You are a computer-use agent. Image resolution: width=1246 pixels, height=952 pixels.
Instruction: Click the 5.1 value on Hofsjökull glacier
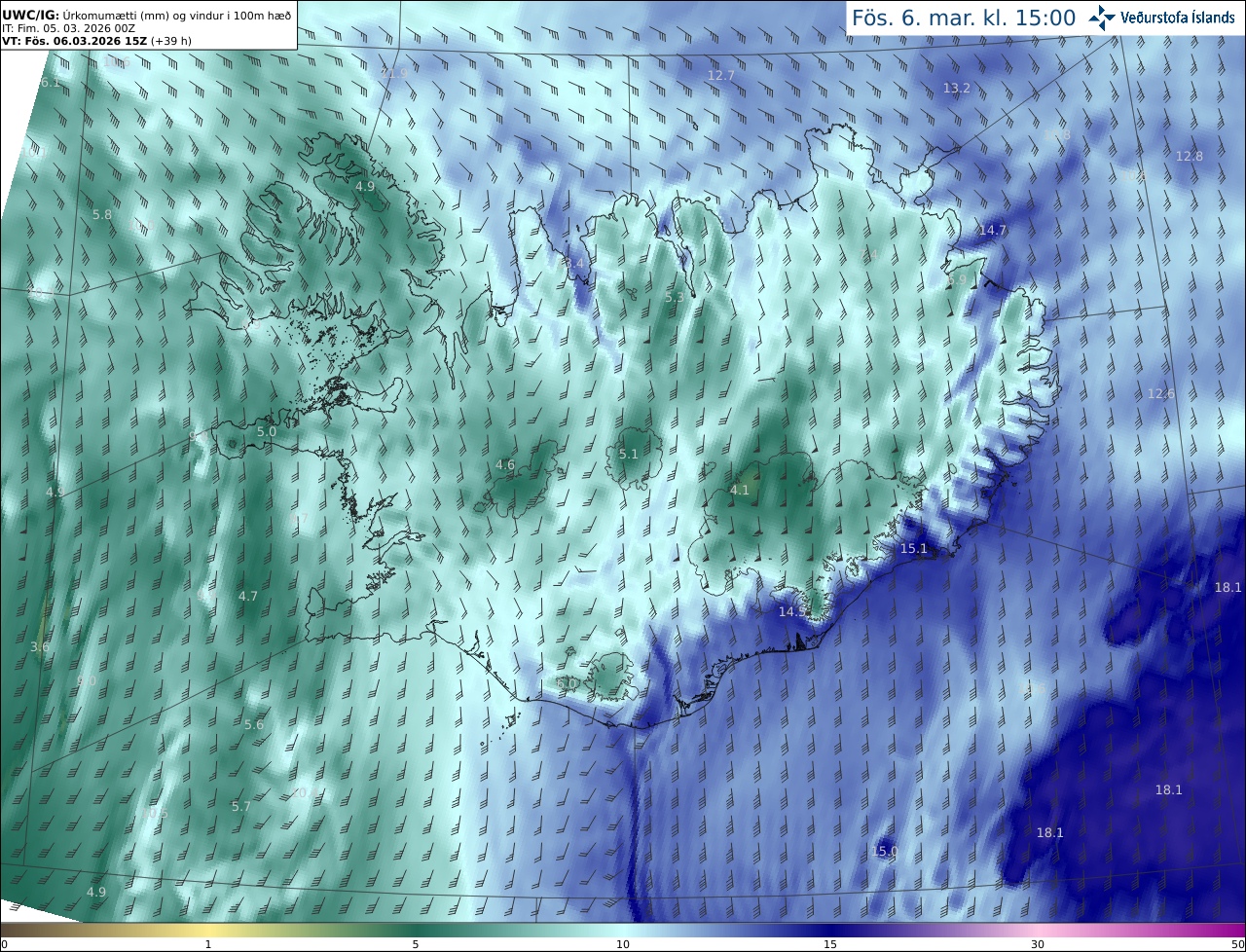click(x=629, y=454)
